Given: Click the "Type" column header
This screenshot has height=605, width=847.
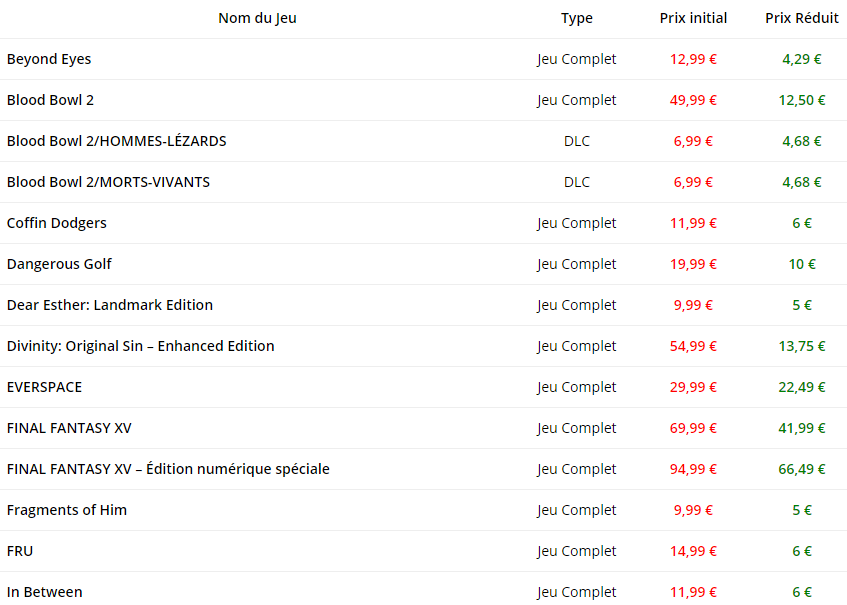Looking at the screenshot, I should point(576,18).
